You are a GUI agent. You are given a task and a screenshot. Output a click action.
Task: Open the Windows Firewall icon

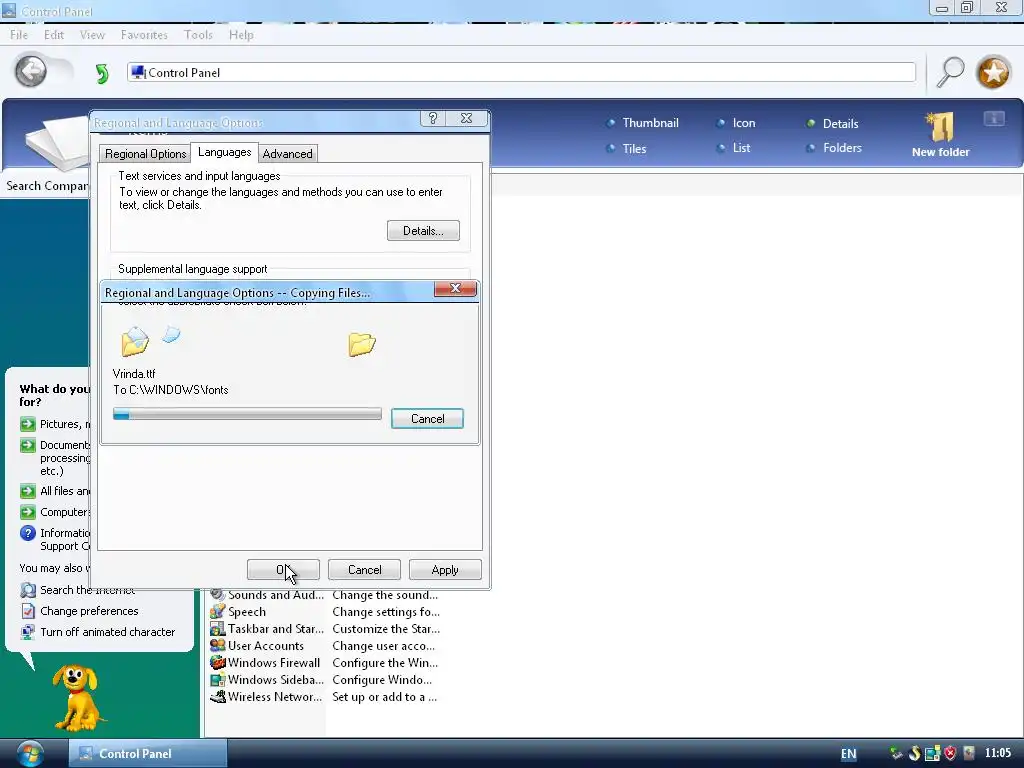pos(217,663)
